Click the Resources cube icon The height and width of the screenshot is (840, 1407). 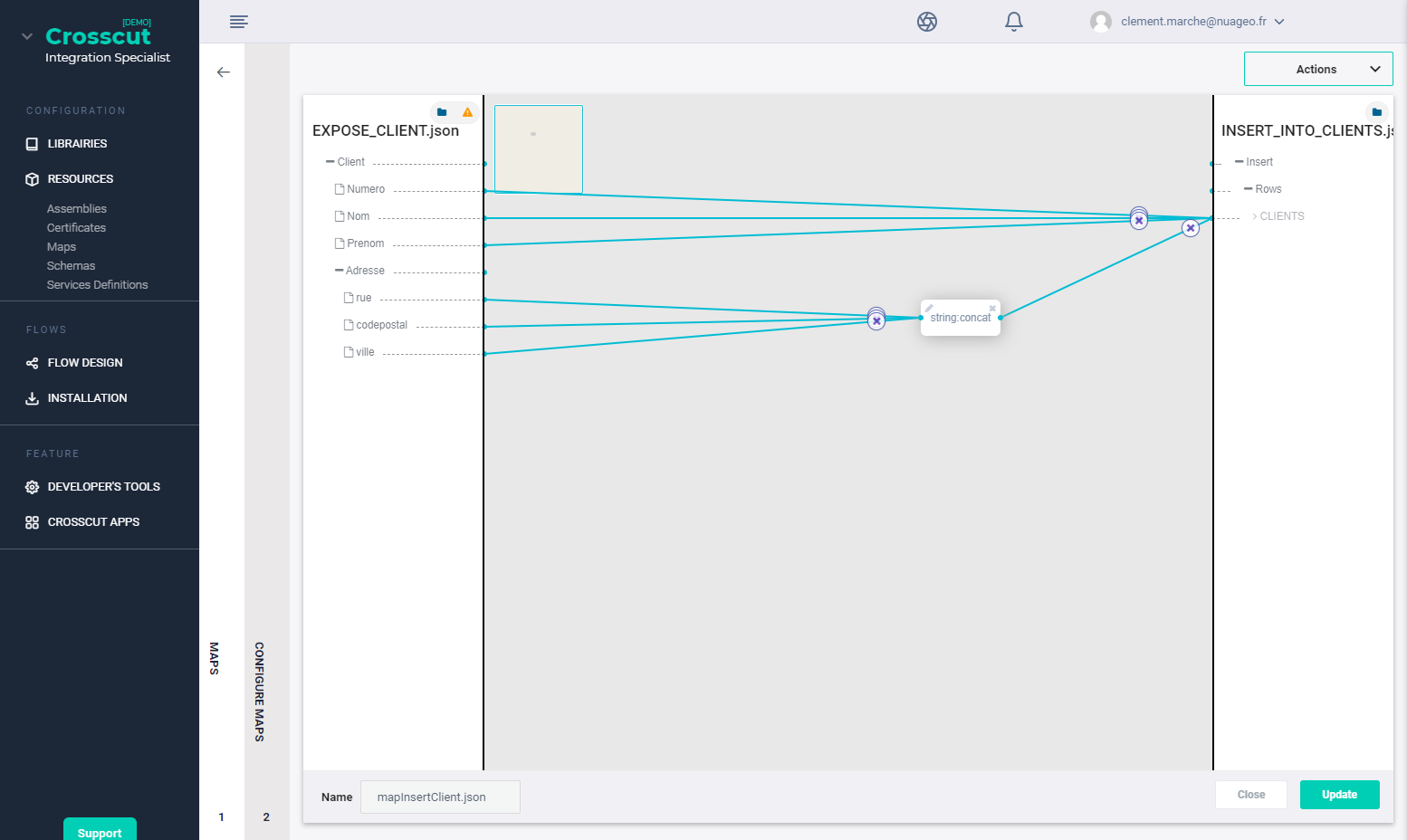(33, 179)
